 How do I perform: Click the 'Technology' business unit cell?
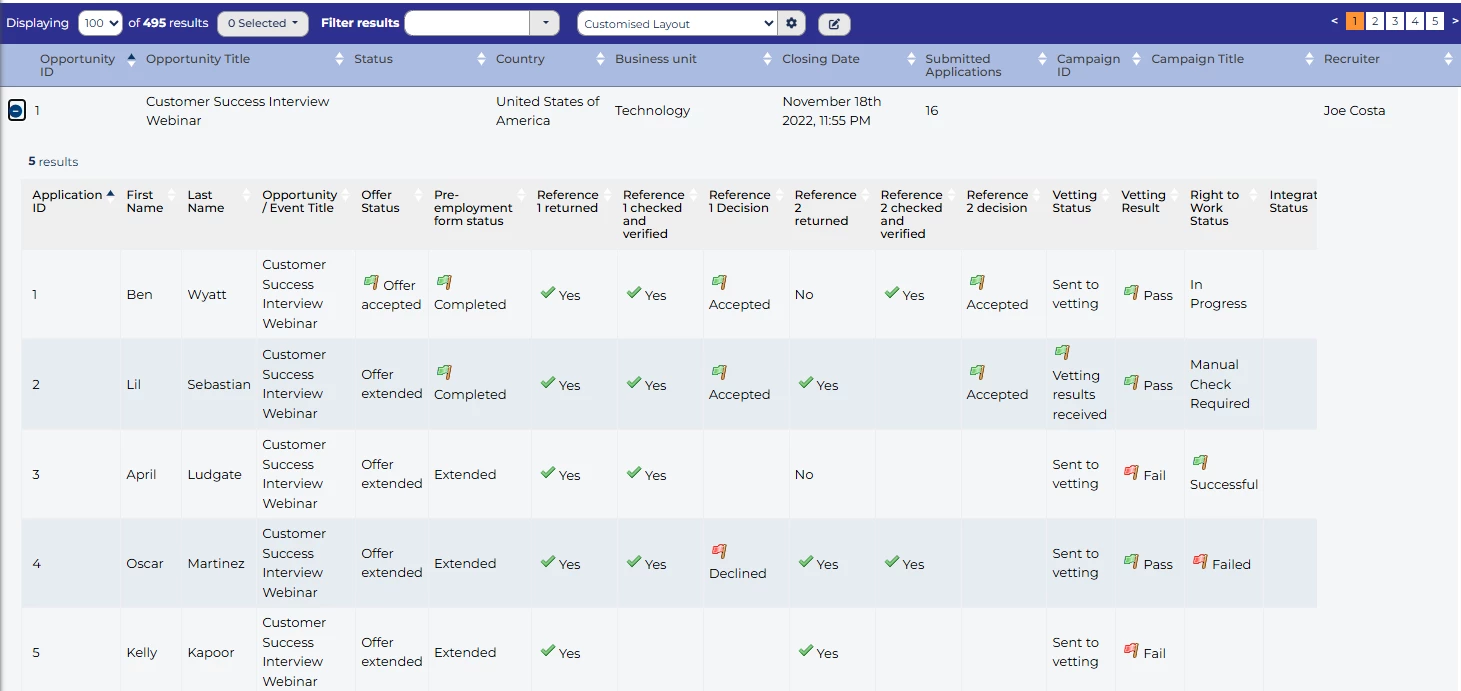[652, 111]
